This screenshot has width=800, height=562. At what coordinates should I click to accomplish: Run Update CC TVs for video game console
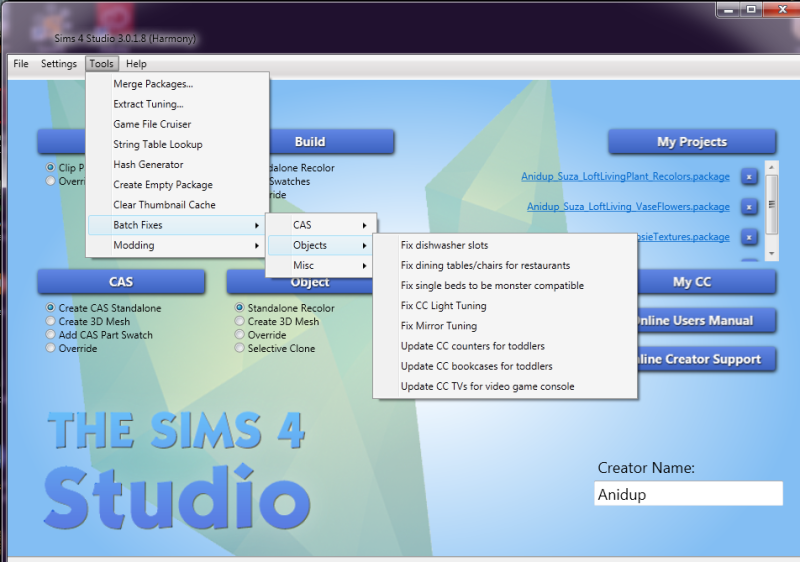pyautogui.click(x=505, y=387)
